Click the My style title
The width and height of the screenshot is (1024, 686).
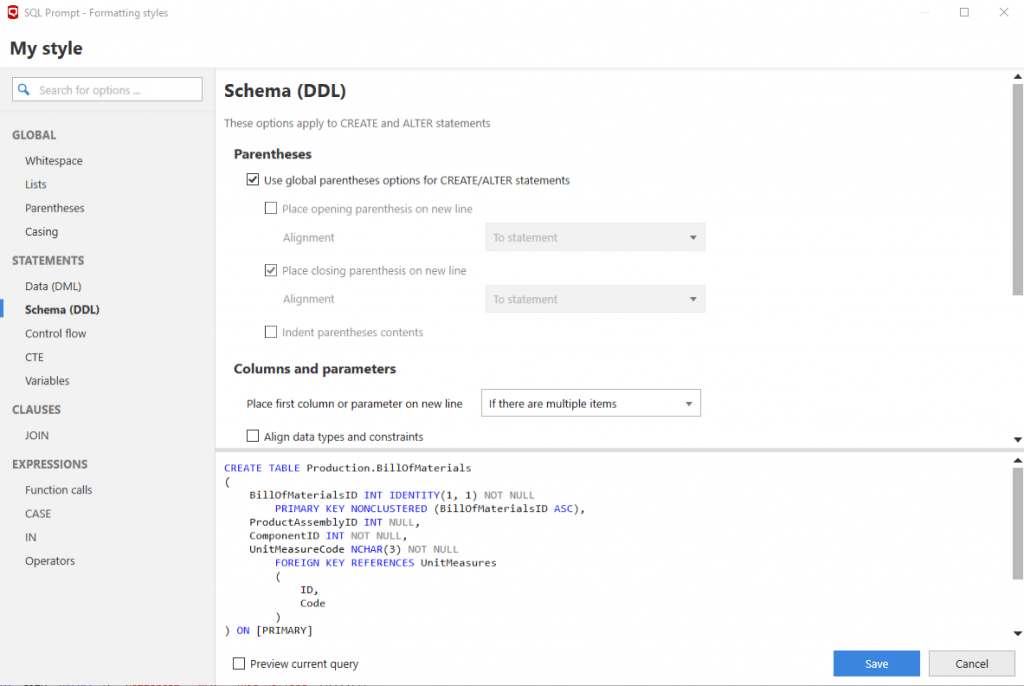46,48
